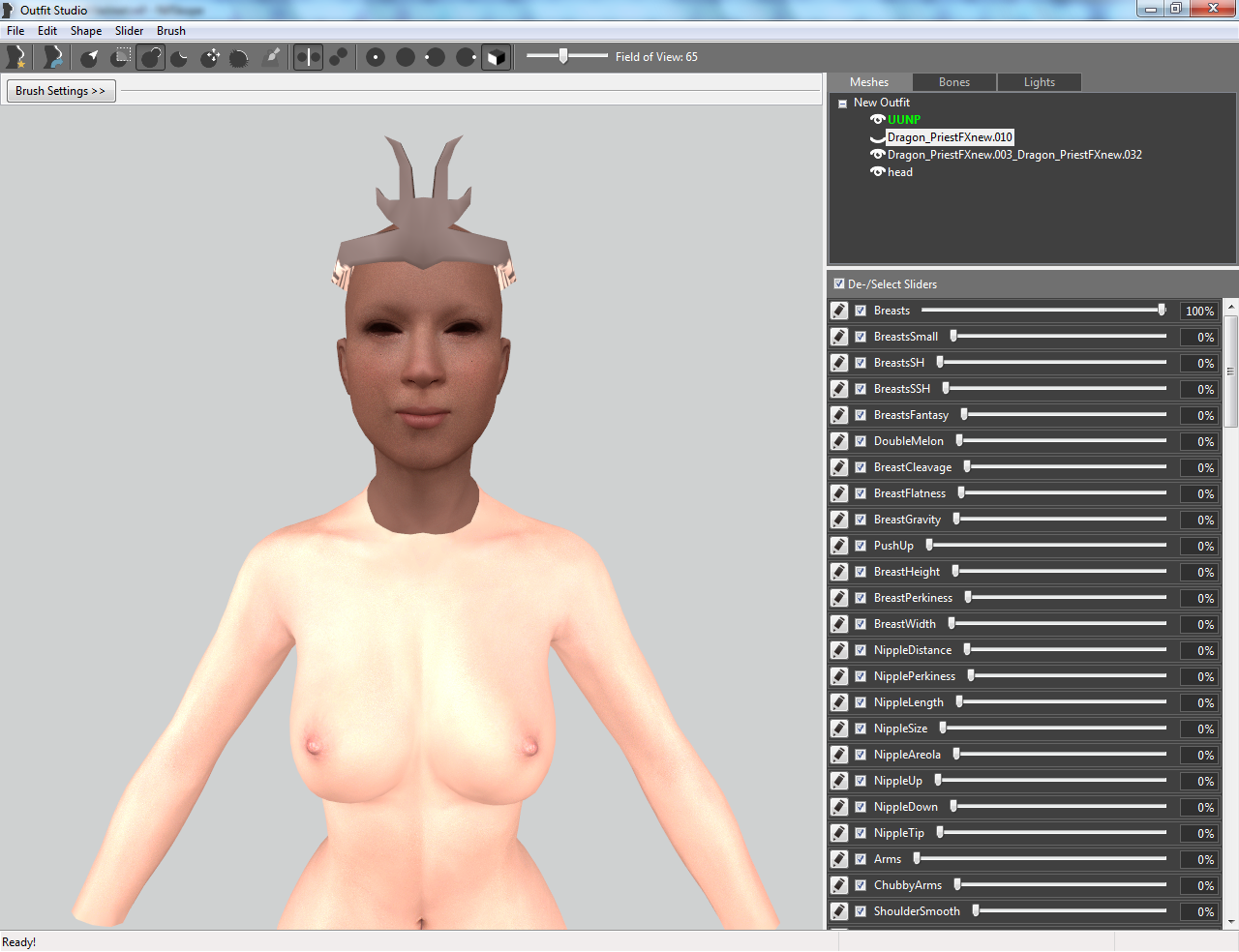Switch to front view
The width and height of the screenshot is (1239, 952).
pos(376,57)
